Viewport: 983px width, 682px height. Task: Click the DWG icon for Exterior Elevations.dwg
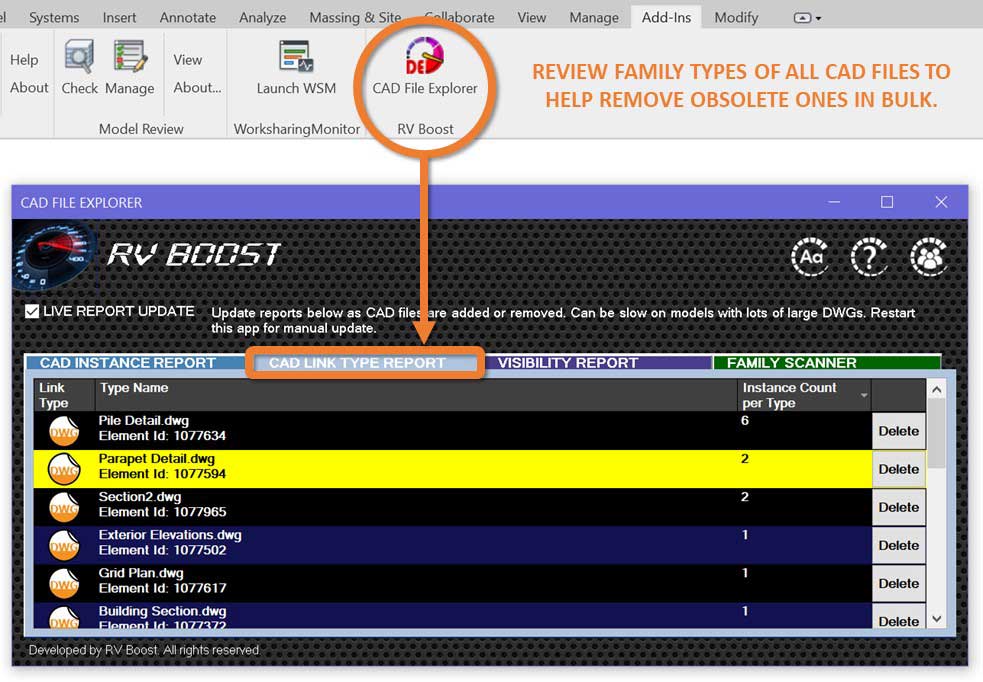click(x=65, y=545)
